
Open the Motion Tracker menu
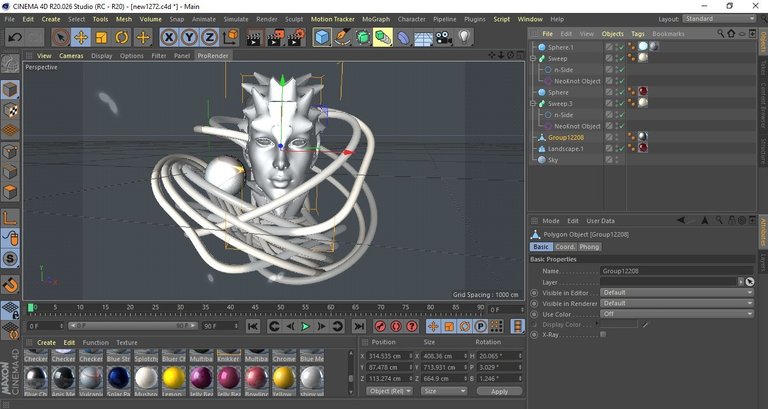(x=333, y=19)
